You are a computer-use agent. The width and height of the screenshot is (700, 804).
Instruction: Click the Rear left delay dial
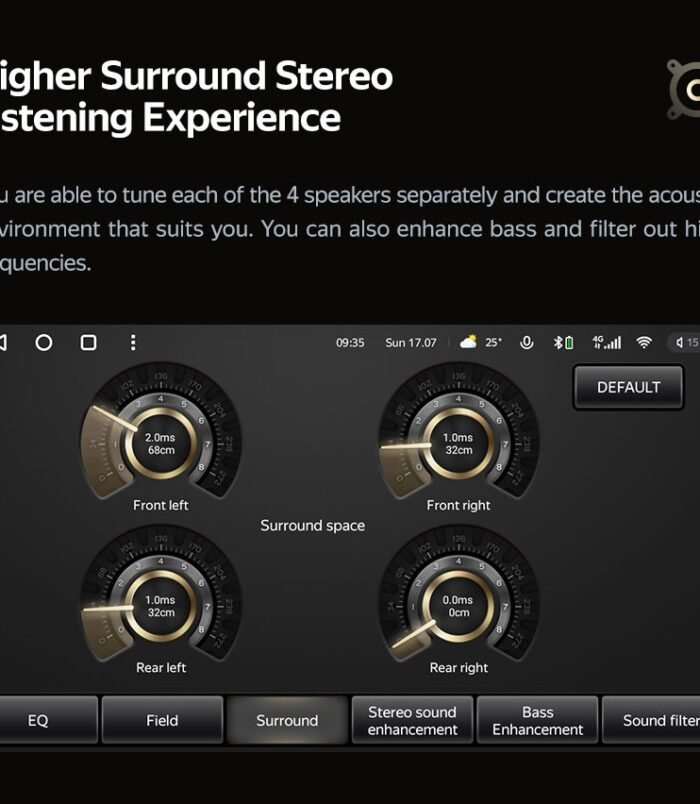click(160, 605)
